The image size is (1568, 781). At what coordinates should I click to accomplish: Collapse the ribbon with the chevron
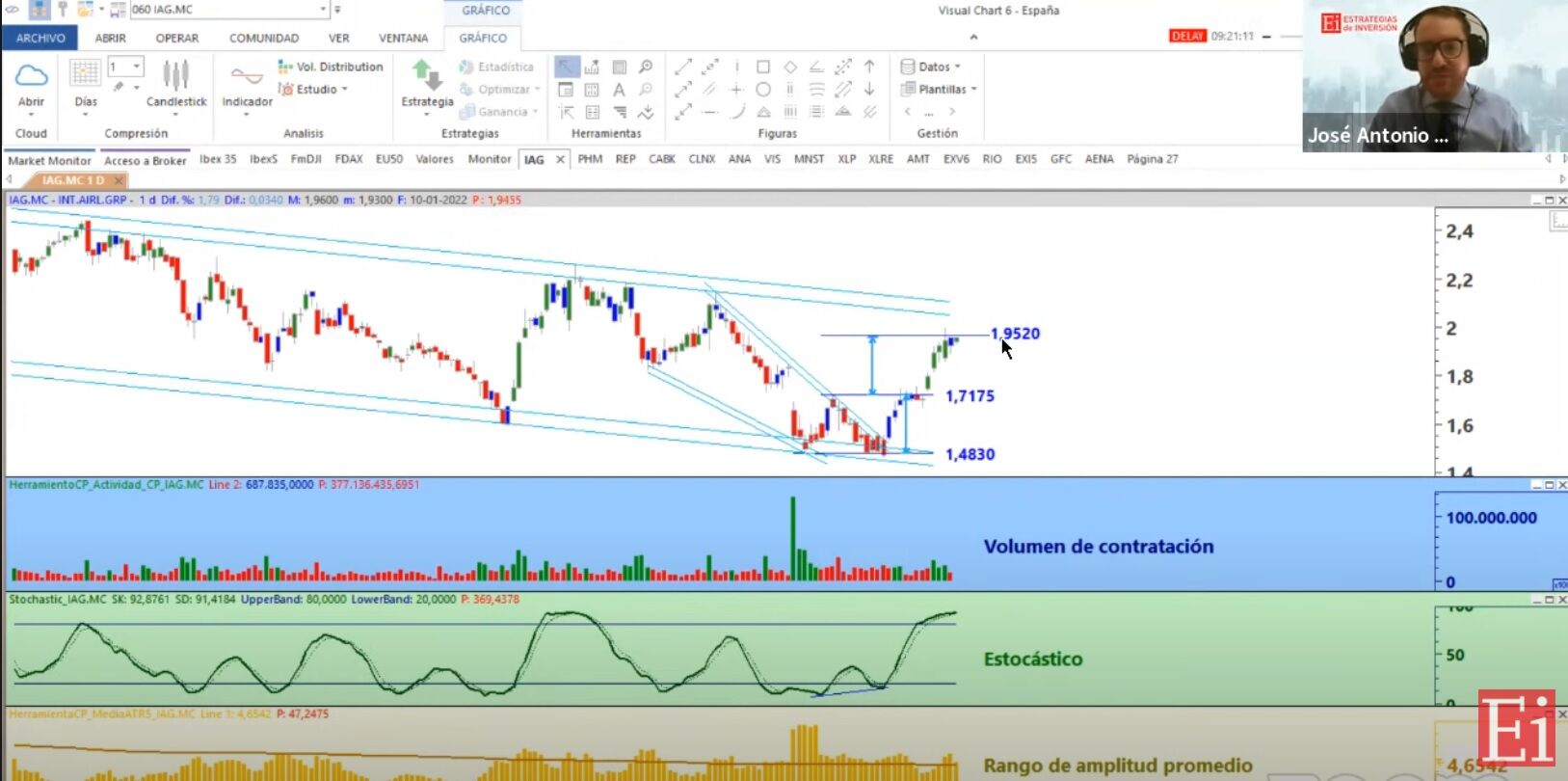point(973,38)
